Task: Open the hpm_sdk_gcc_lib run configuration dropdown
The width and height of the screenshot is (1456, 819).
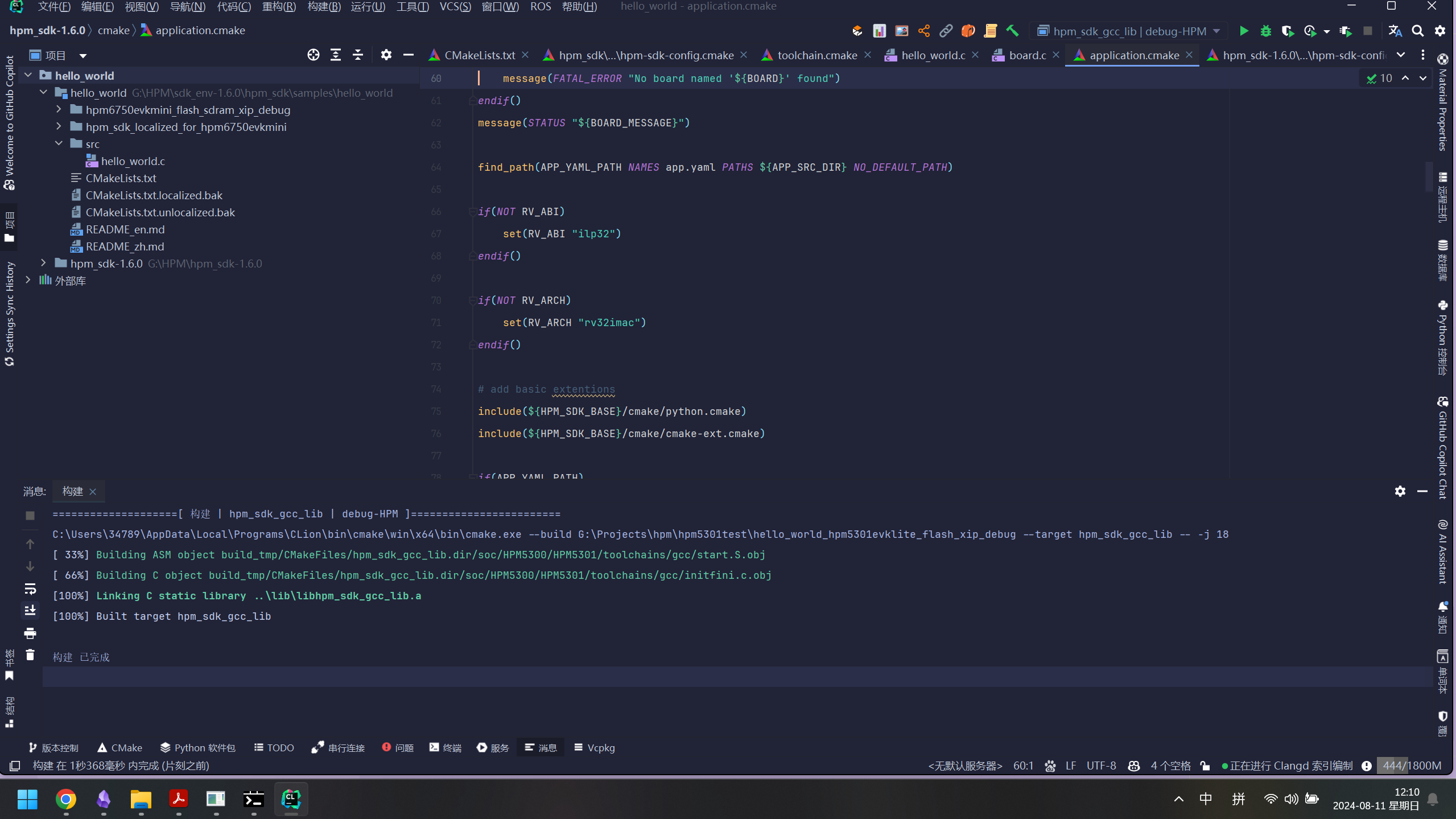Action: pyautogui.click(x=1129, y=31)
